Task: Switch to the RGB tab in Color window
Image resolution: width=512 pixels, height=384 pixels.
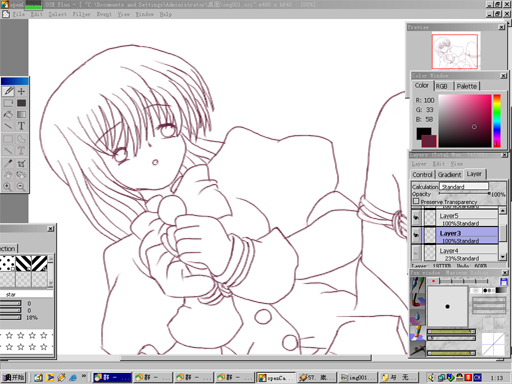Action: [442, 86]
